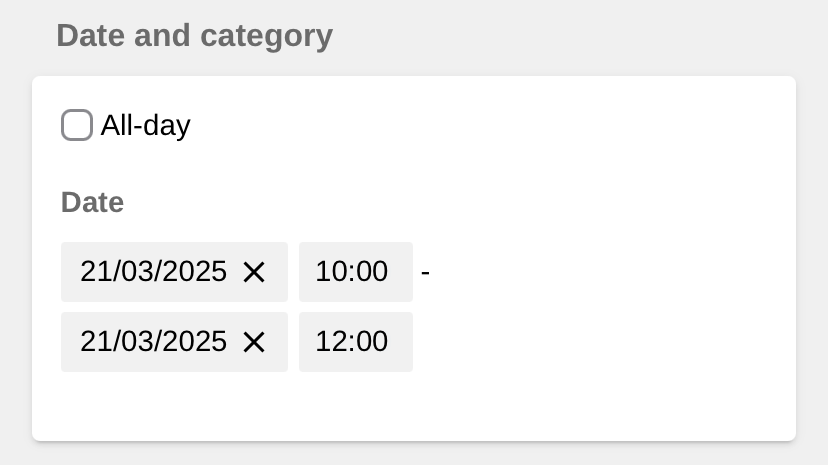Click the X beside the 10:00 row date

pyautogui.click(x=254, y=272)
